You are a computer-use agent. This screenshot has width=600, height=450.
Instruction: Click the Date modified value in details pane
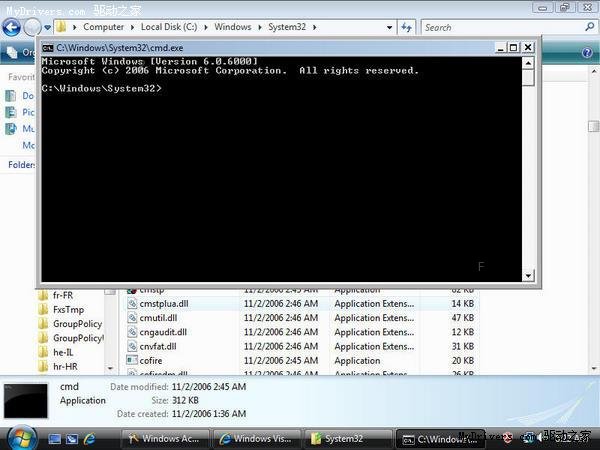(209, 386)
